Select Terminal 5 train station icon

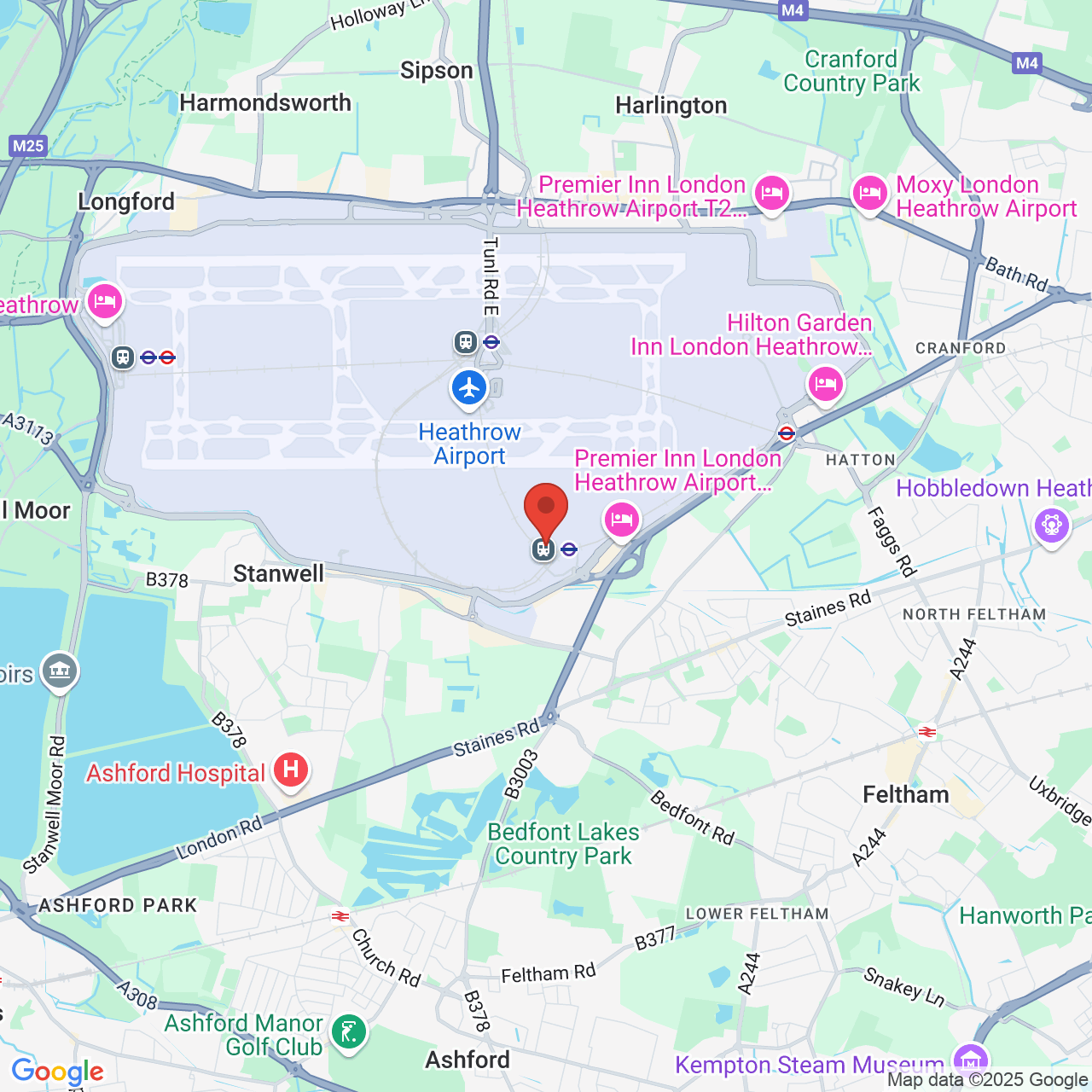pos(123,357)
